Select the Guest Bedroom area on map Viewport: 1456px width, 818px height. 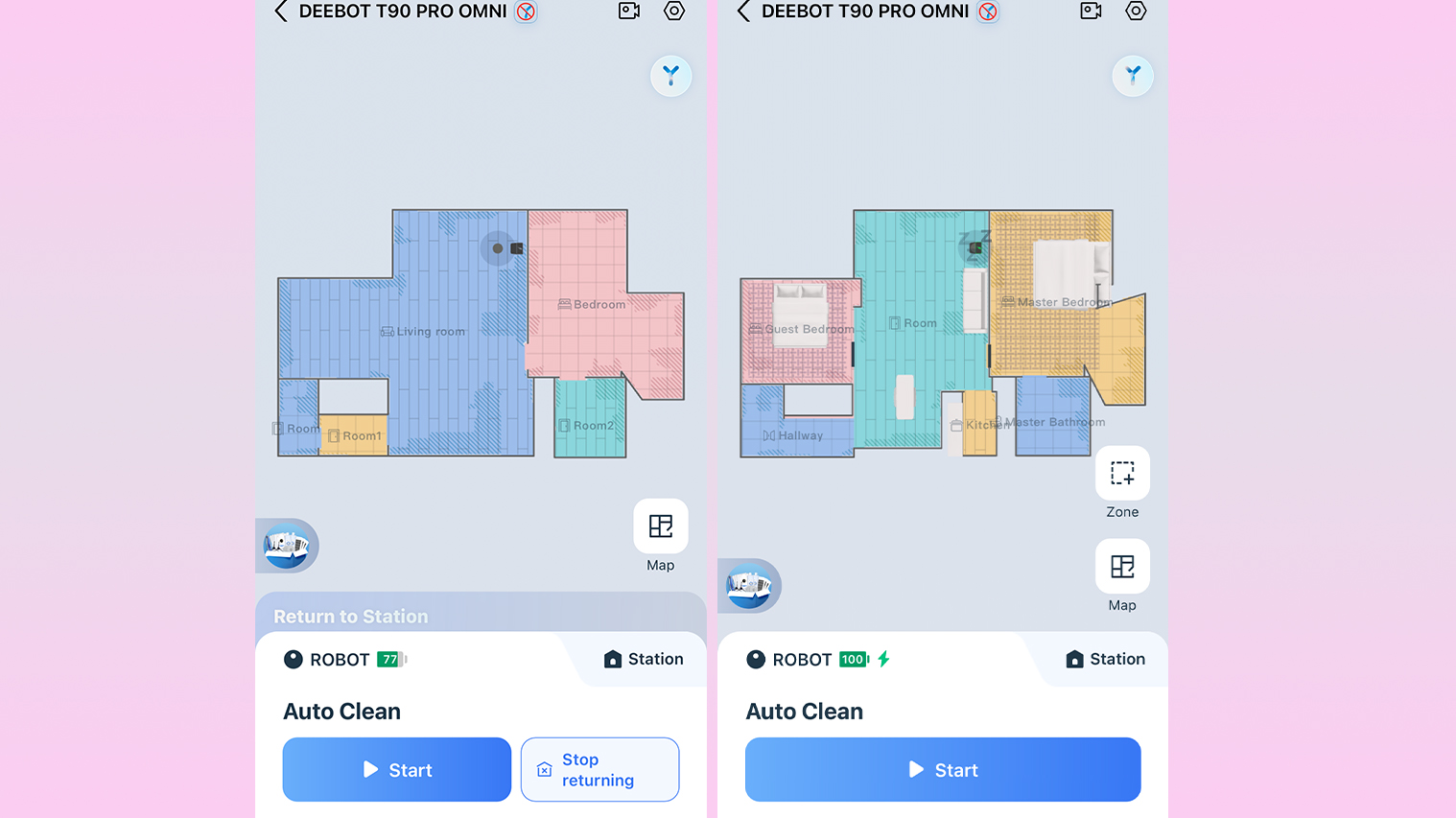pyautogui.click(x=801, y=329)
